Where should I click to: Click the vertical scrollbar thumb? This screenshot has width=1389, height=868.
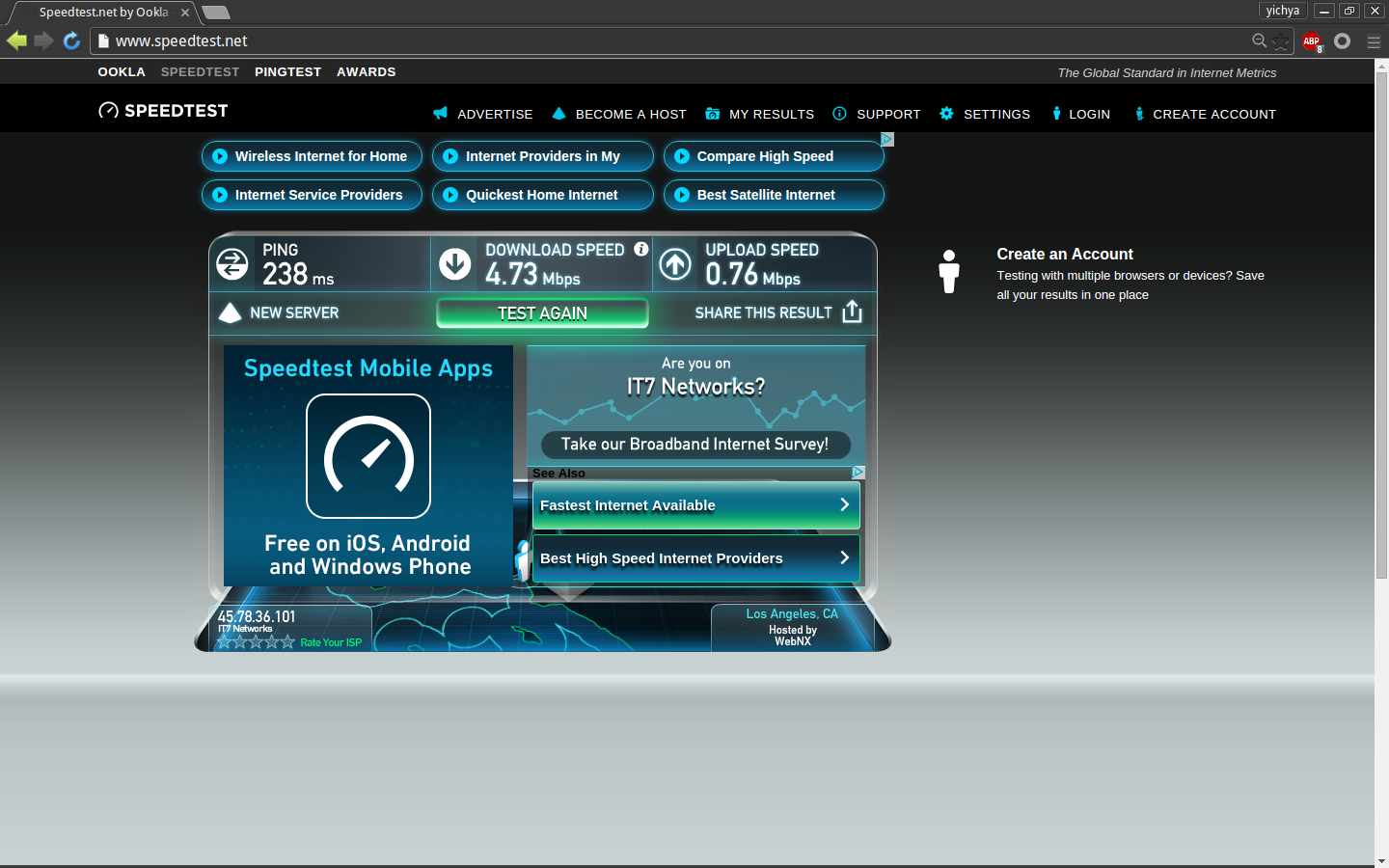point(1381,324)
